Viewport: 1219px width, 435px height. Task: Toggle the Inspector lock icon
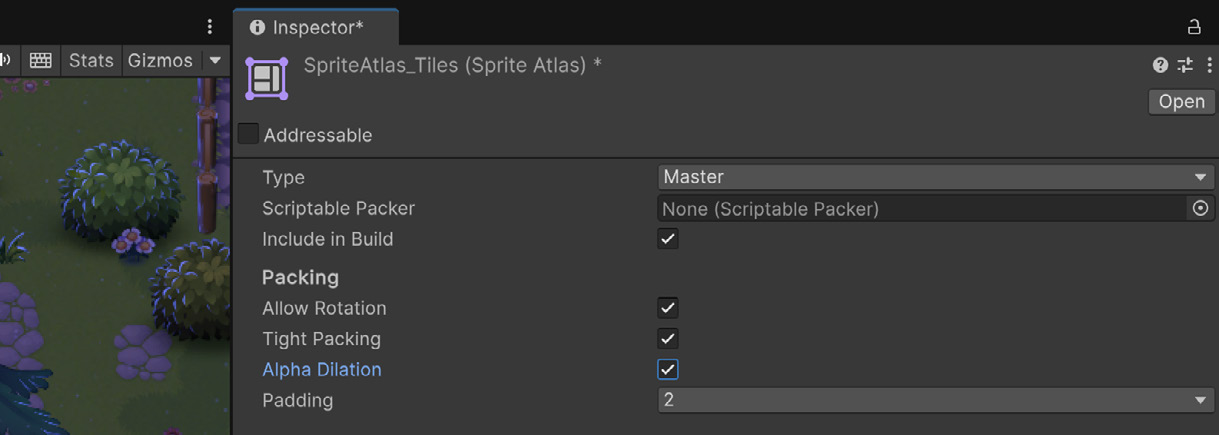1194,28
